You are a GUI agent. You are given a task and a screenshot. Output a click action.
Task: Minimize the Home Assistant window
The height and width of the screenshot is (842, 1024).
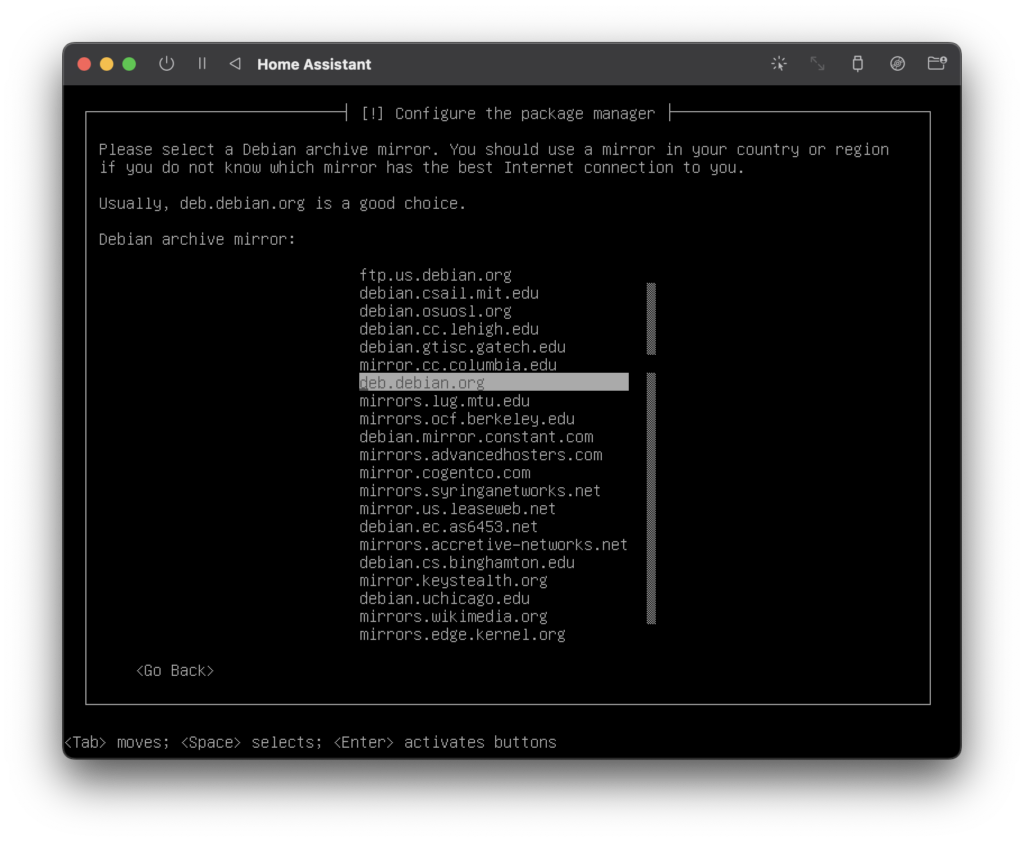(x=106, y=64)
